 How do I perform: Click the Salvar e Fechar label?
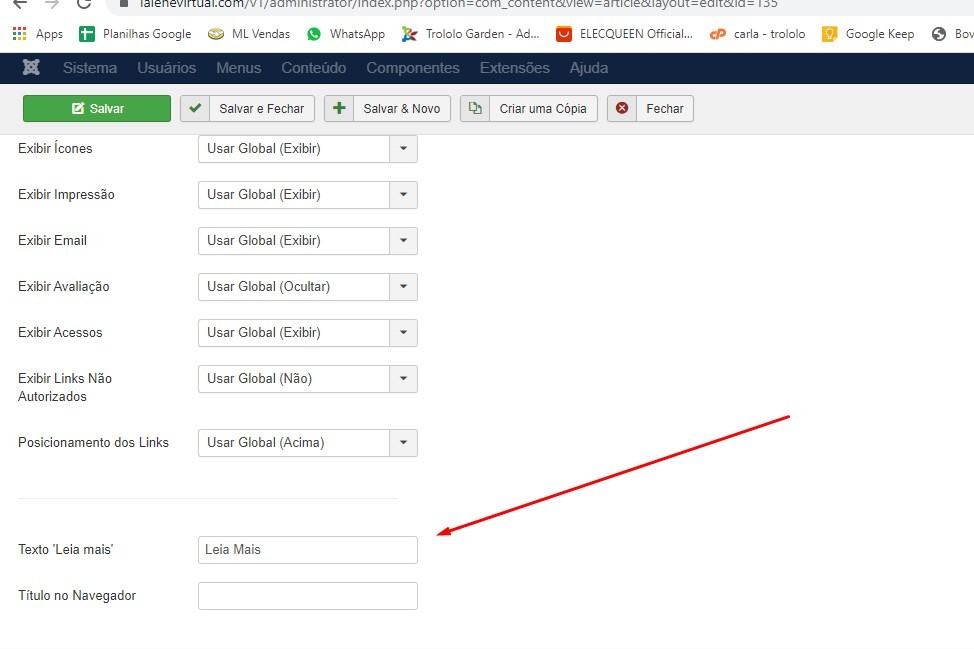coord(262,109)
